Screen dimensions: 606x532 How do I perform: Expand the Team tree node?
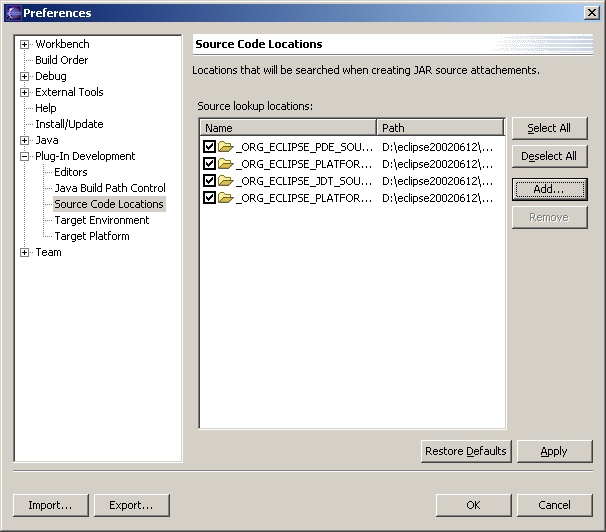pos(25,252)
